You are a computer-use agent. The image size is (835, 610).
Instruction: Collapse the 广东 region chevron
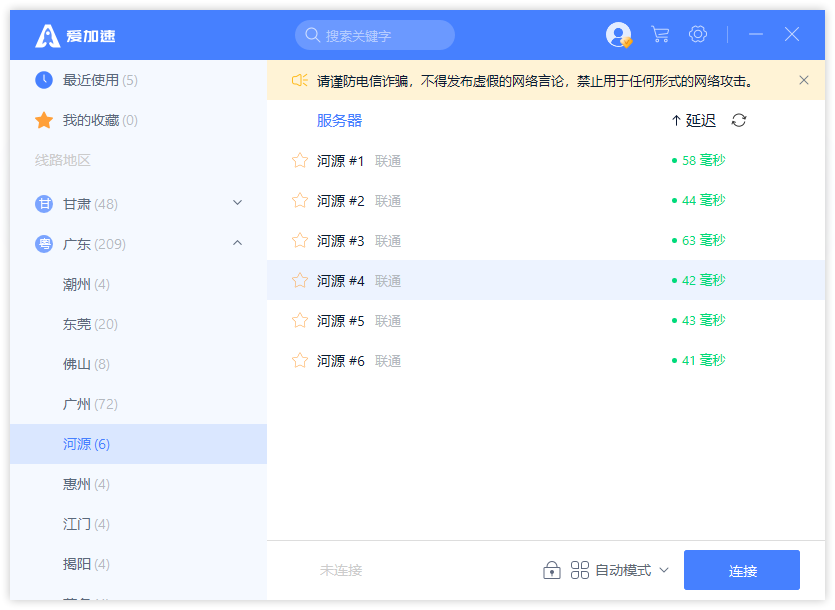[x=238, y=243]
